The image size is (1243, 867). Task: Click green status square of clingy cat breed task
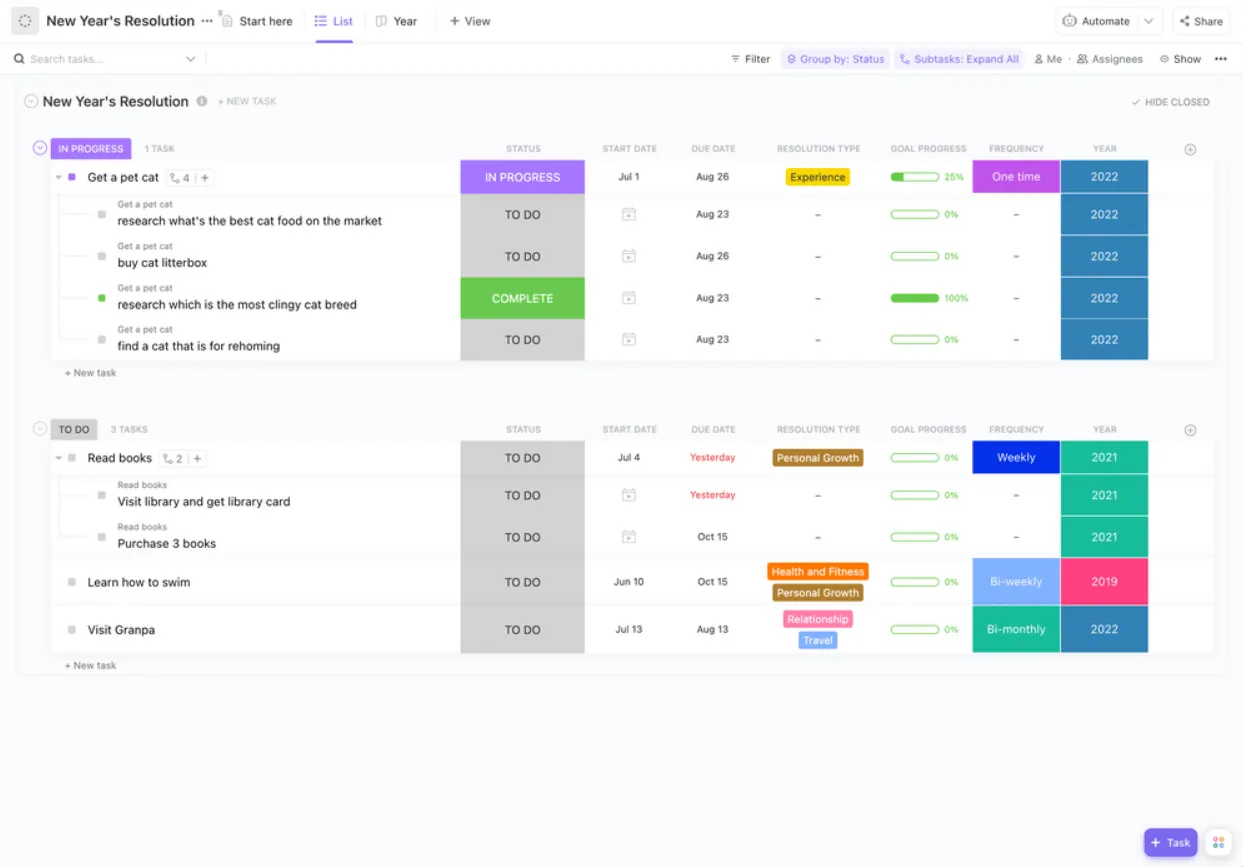[102, 298]
